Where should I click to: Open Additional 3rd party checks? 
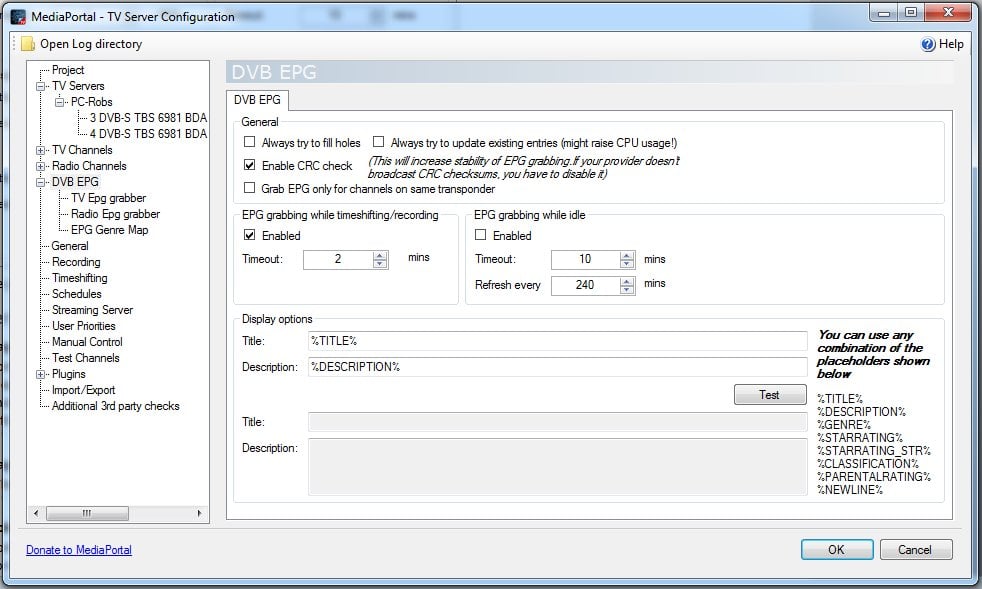coord(116,406)
